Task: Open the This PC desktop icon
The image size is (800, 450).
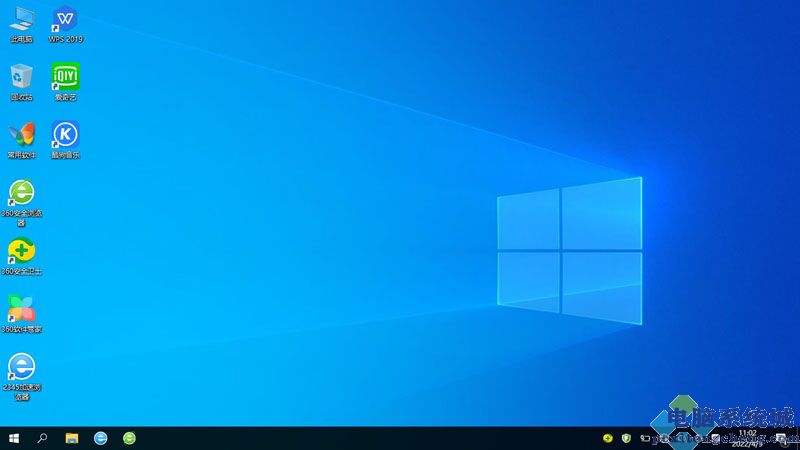Action: click(x=21, y=24)
